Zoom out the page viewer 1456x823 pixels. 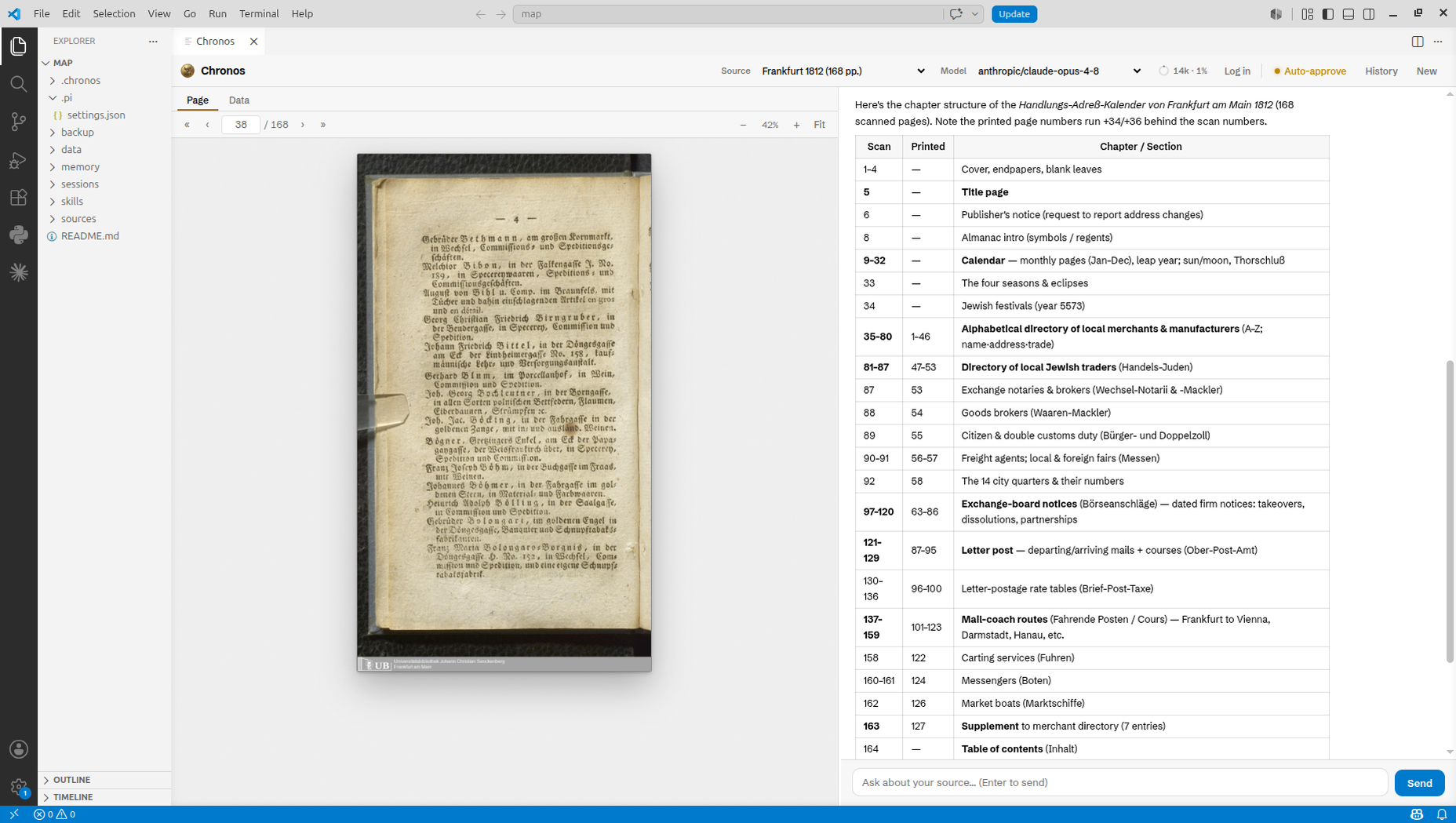(x=743, y=125)
